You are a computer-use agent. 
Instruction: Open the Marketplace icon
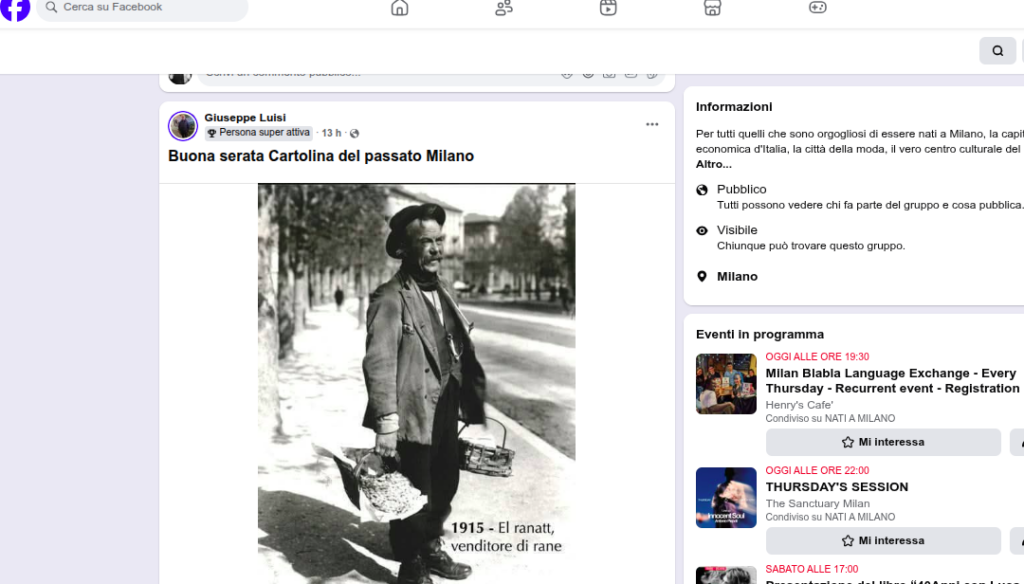tap(712, 8)
